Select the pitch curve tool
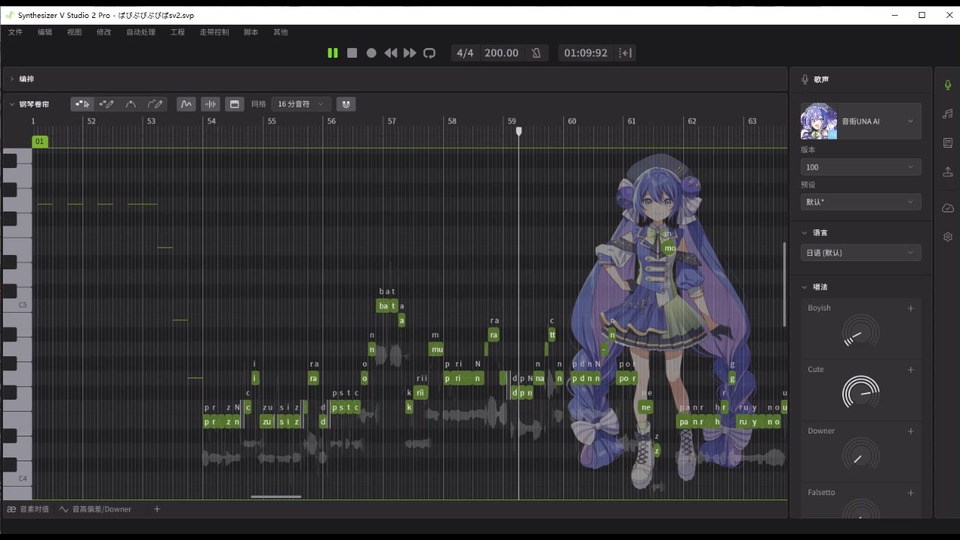This screenshot has height=540, width=960. [x=130, y=104]
